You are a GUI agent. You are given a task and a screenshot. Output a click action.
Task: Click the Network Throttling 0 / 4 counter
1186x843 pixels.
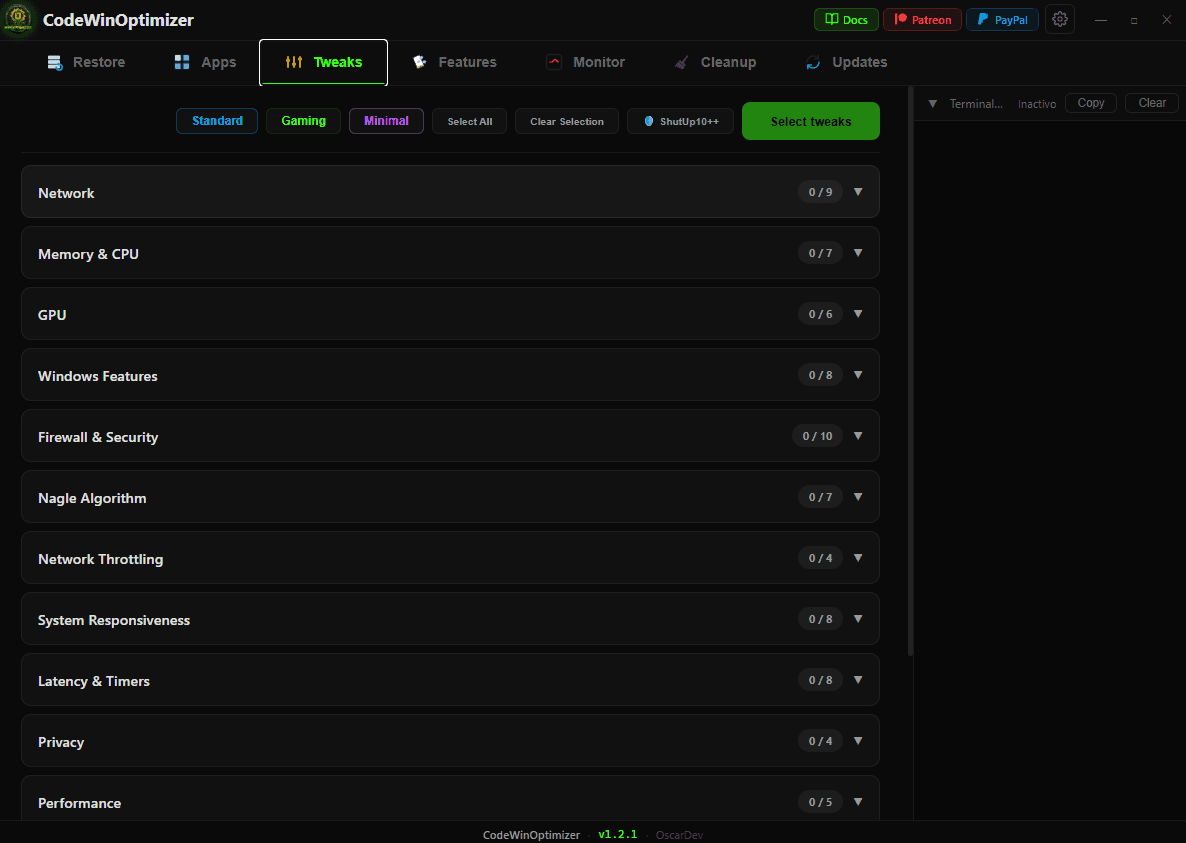(821, 558)
